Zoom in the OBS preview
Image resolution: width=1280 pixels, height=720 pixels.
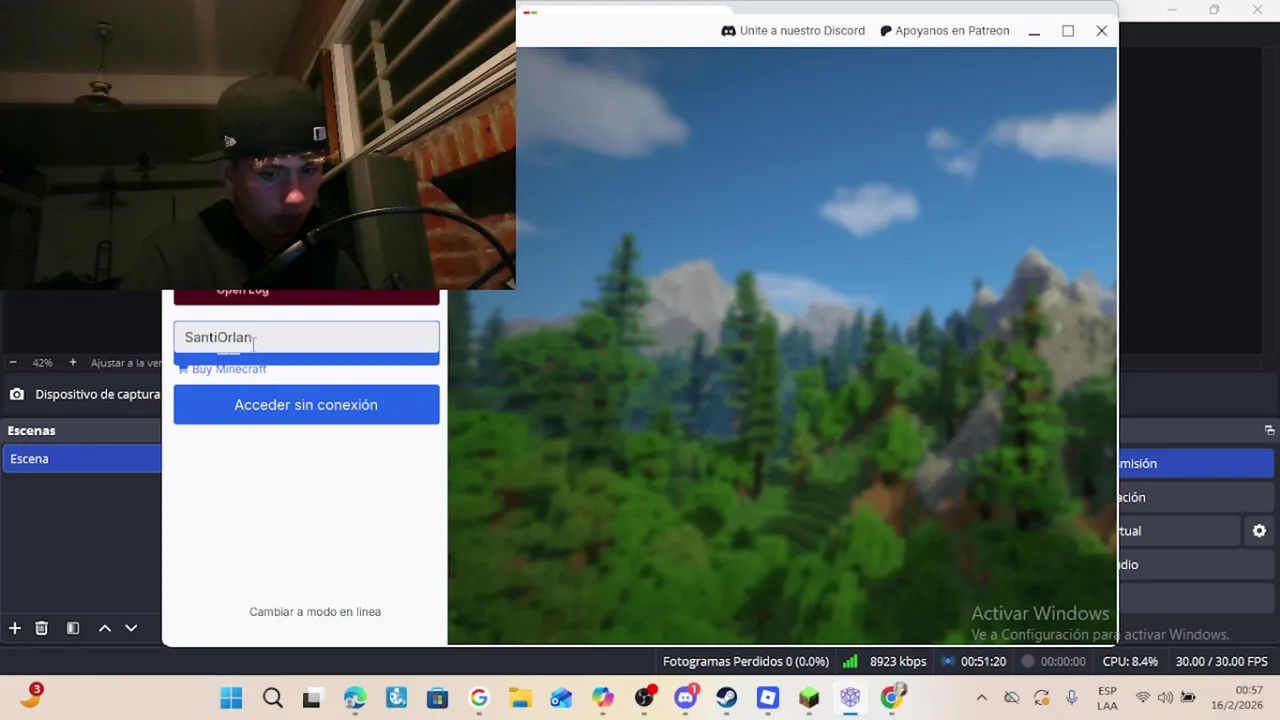pyautogui.click(x=72, y=362)
